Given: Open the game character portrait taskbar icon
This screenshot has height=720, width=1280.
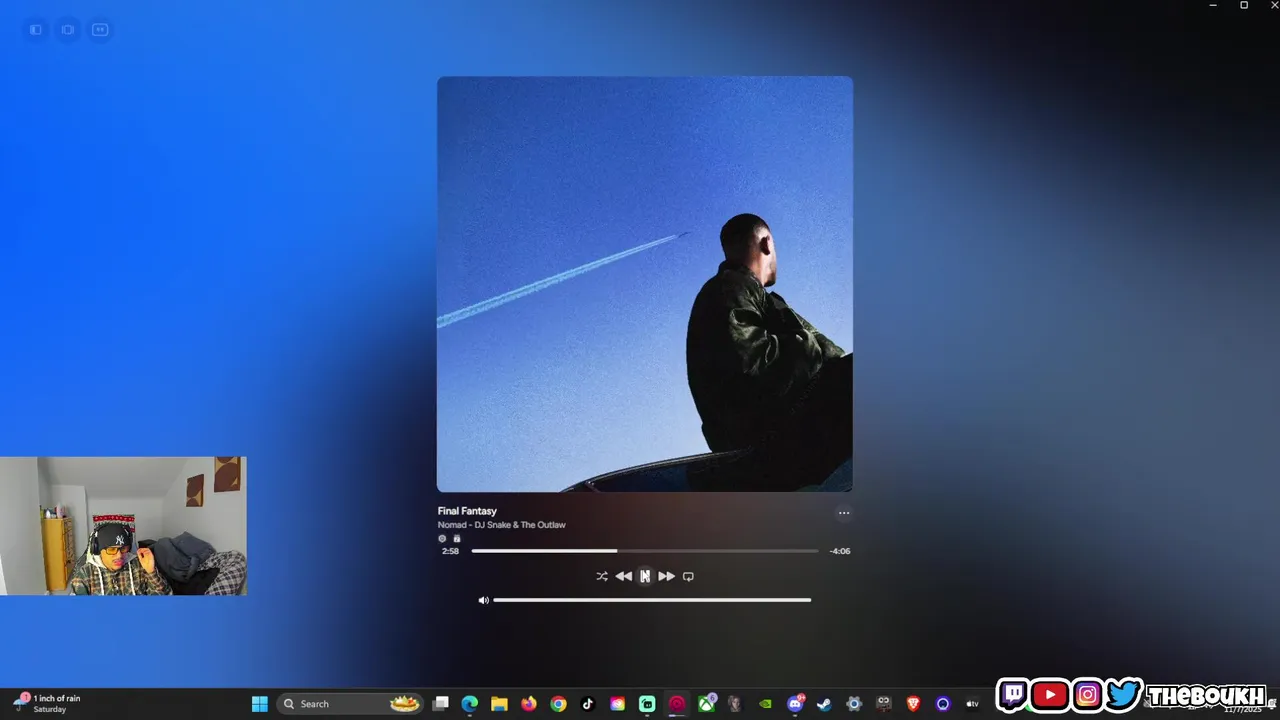Looking at the screenshot, I should pos(735,704).
